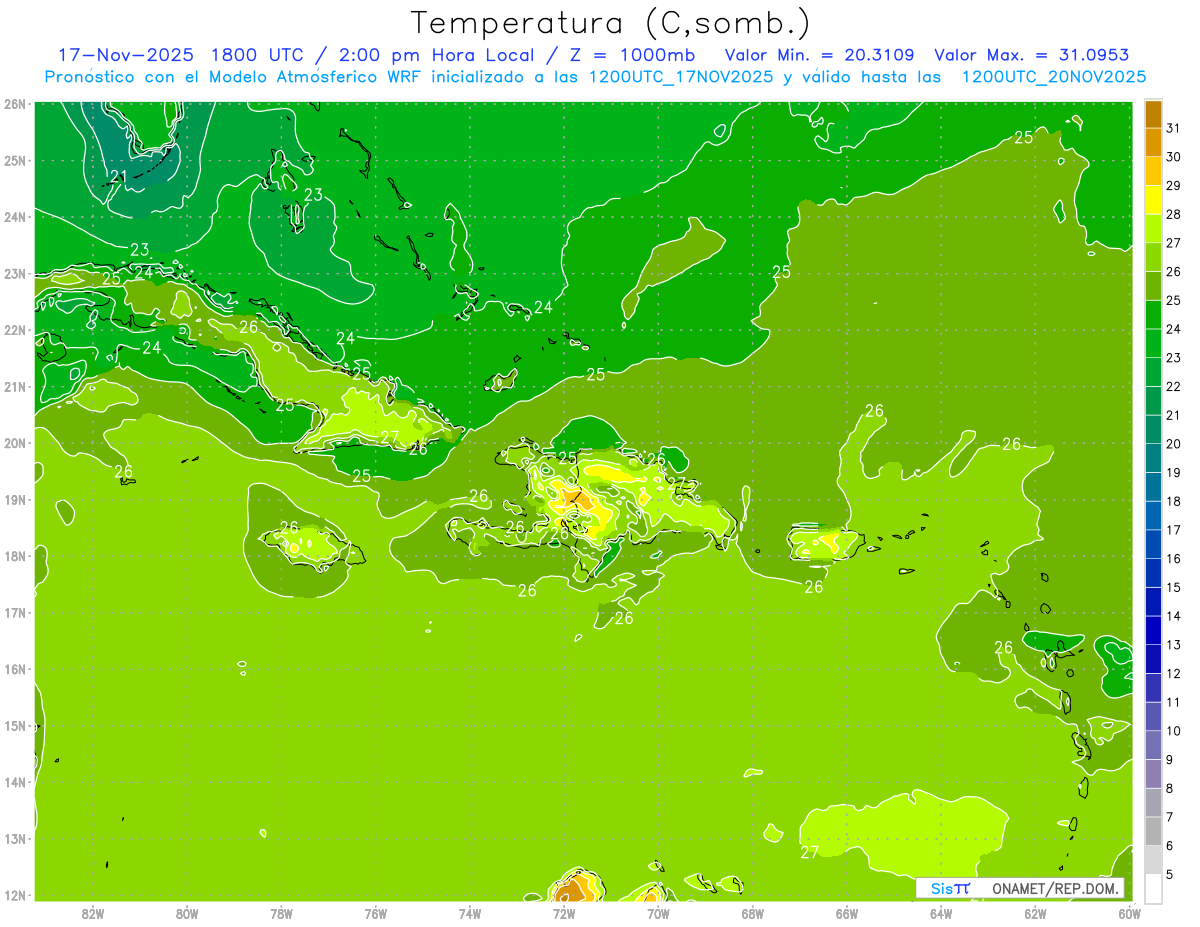The width and height of the screenshot is (1200, 927).
Task: Select the '17-Nov-2025' date text
Action: [126, 55]
